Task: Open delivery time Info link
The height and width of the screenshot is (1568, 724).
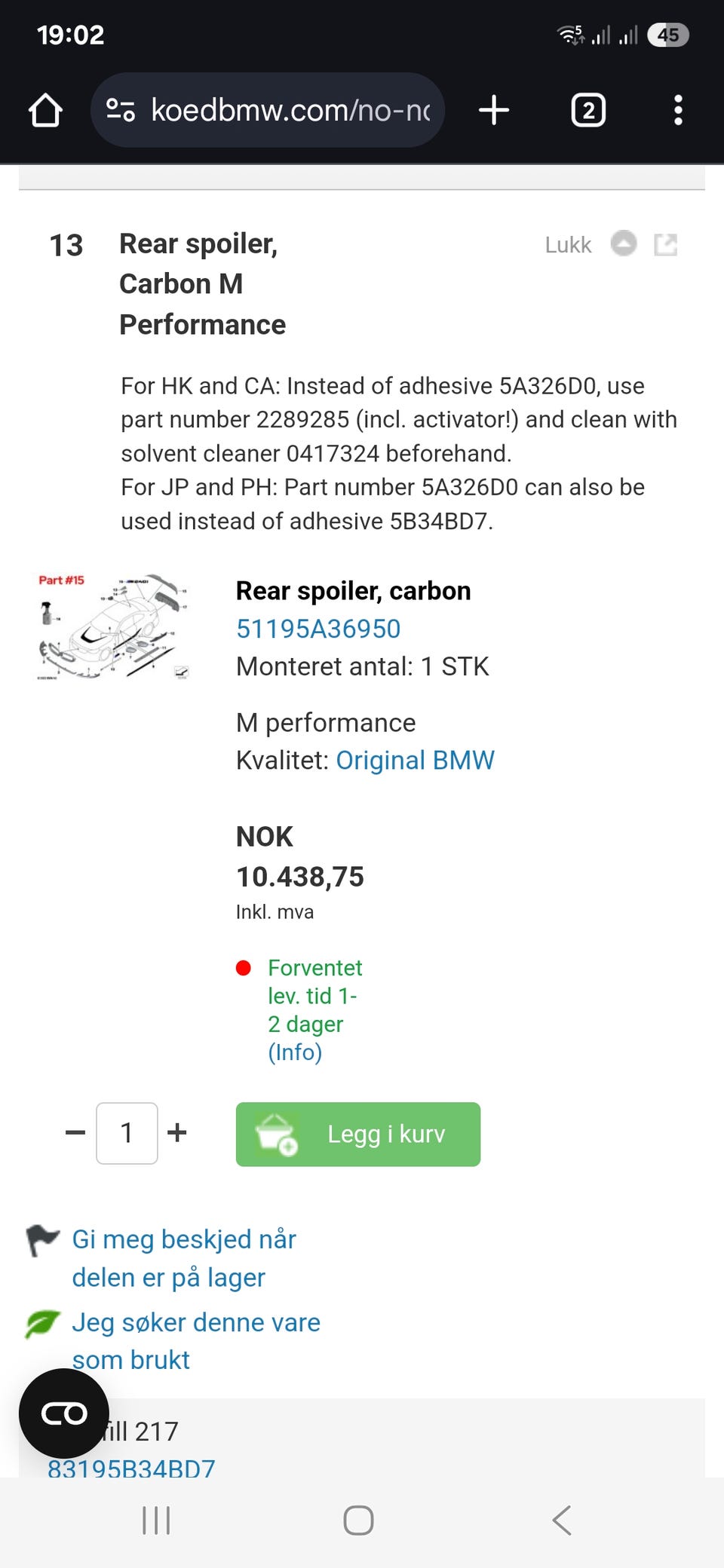Action: point(295,1052)
